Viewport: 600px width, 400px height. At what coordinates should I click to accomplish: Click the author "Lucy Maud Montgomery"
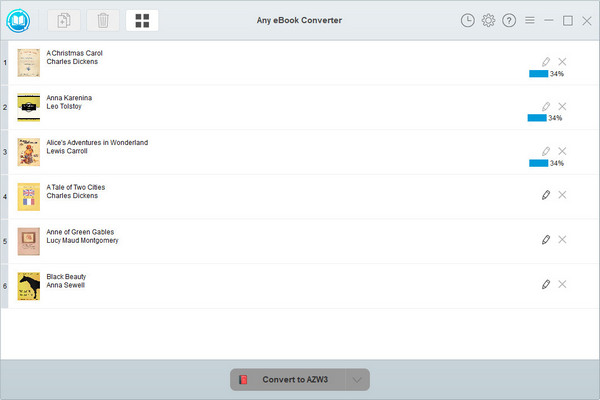pyautogui.click(x=83, y=240)
